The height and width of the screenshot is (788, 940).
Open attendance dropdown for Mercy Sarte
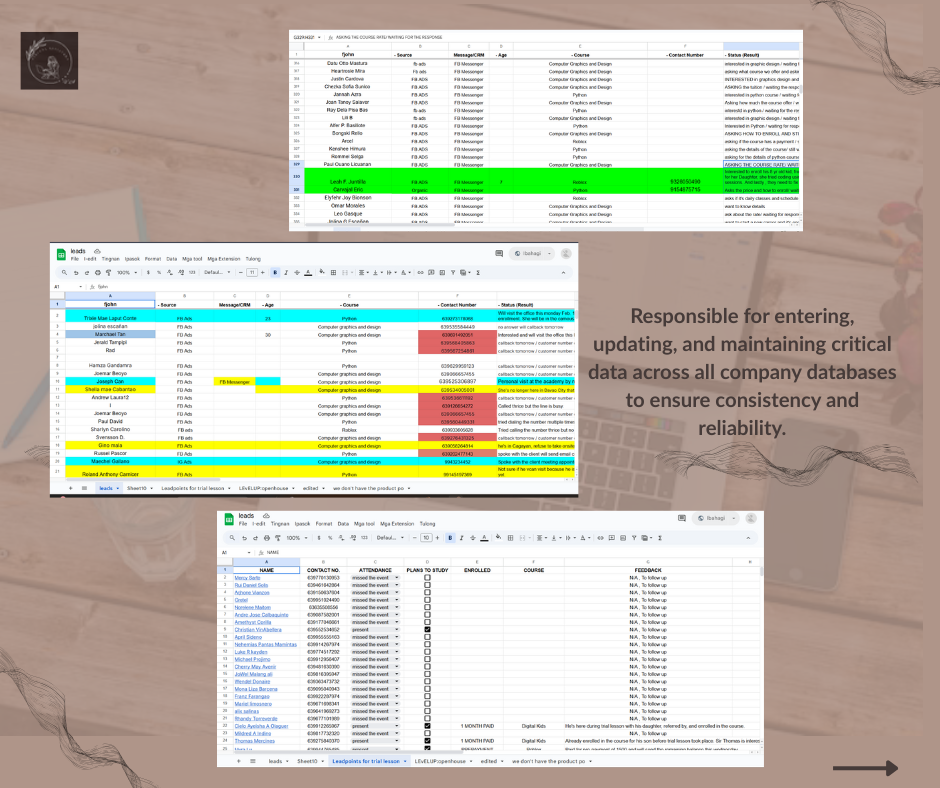click(396, 578)
